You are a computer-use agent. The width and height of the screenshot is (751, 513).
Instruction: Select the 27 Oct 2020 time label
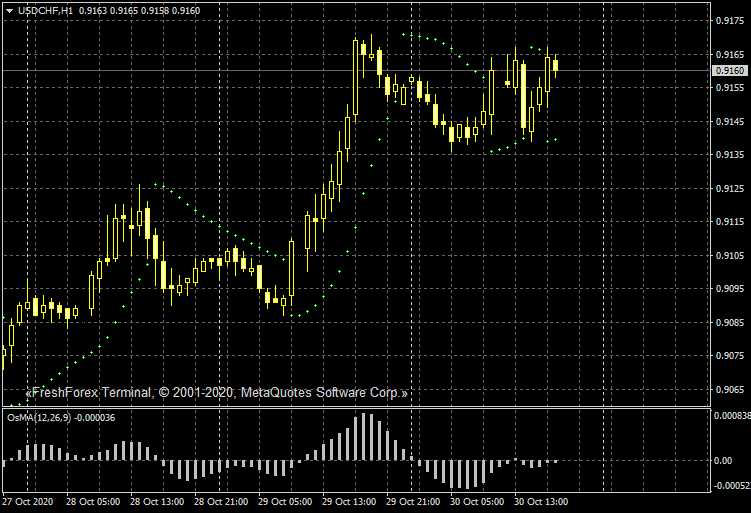[27, 502]
